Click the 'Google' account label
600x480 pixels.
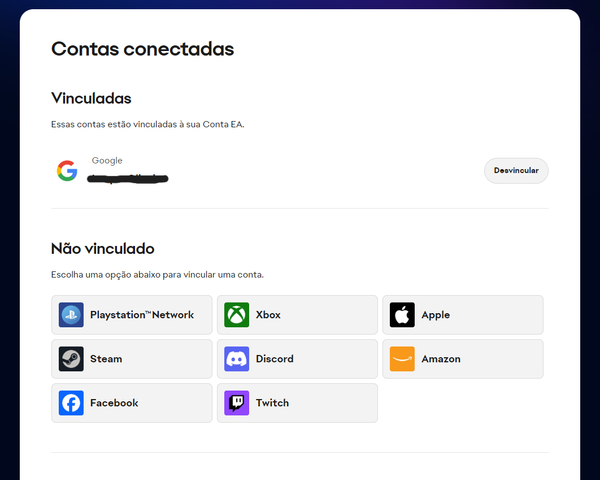(x=107, y=160)
